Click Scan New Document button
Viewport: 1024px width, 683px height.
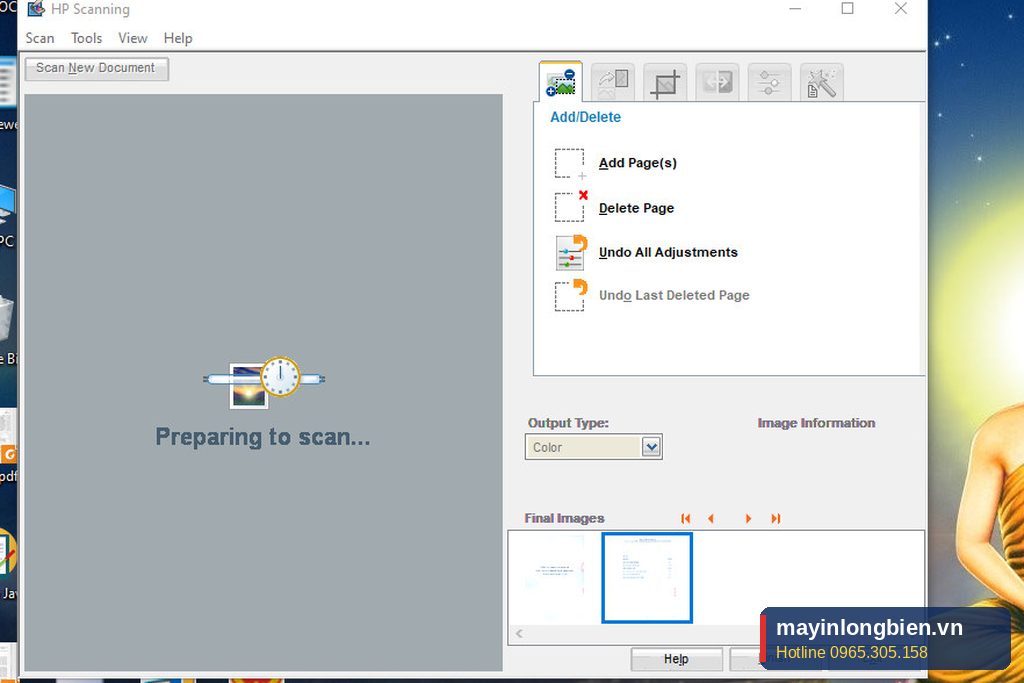[x=96, y=69]
